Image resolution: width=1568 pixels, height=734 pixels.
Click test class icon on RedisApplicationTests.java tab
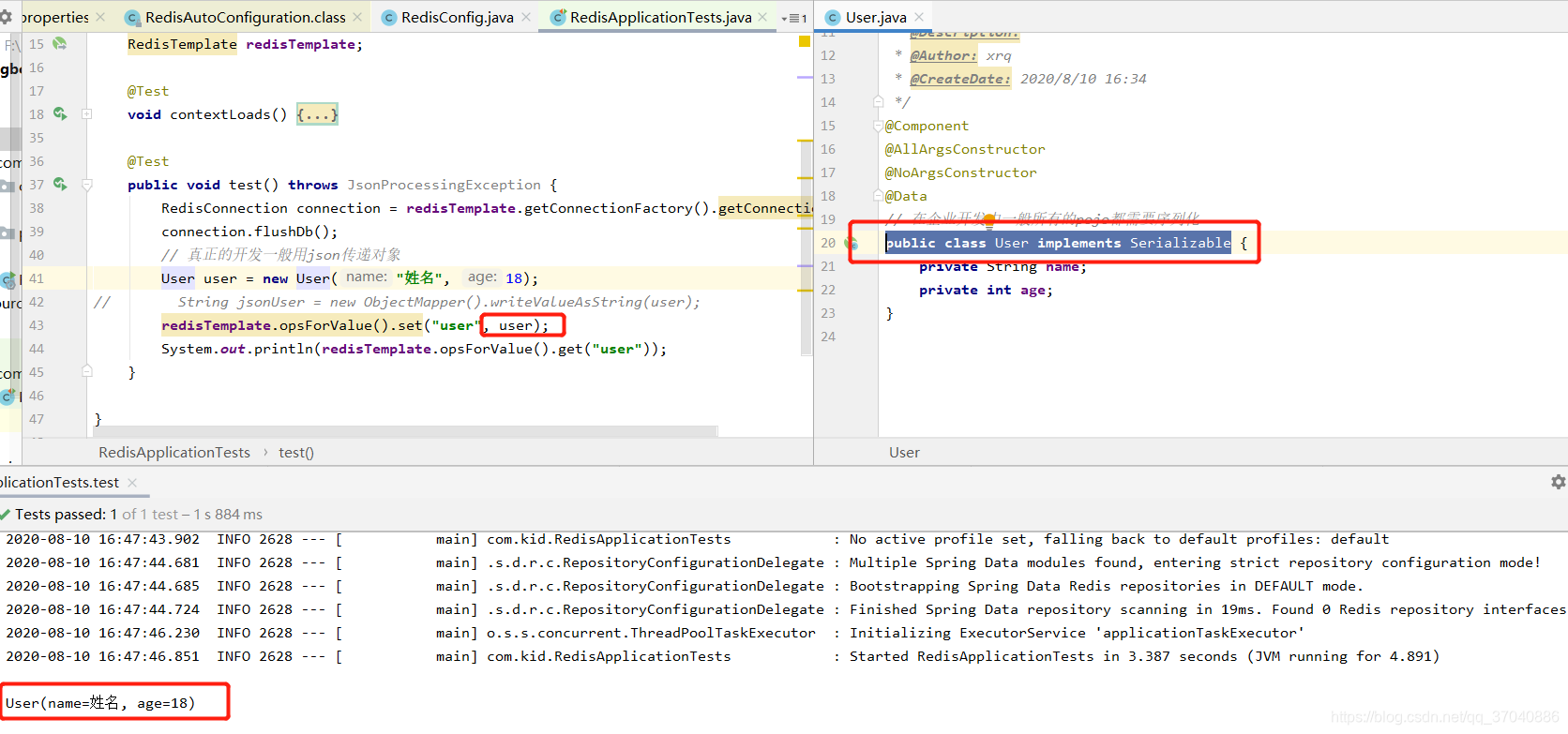point(558,17)
